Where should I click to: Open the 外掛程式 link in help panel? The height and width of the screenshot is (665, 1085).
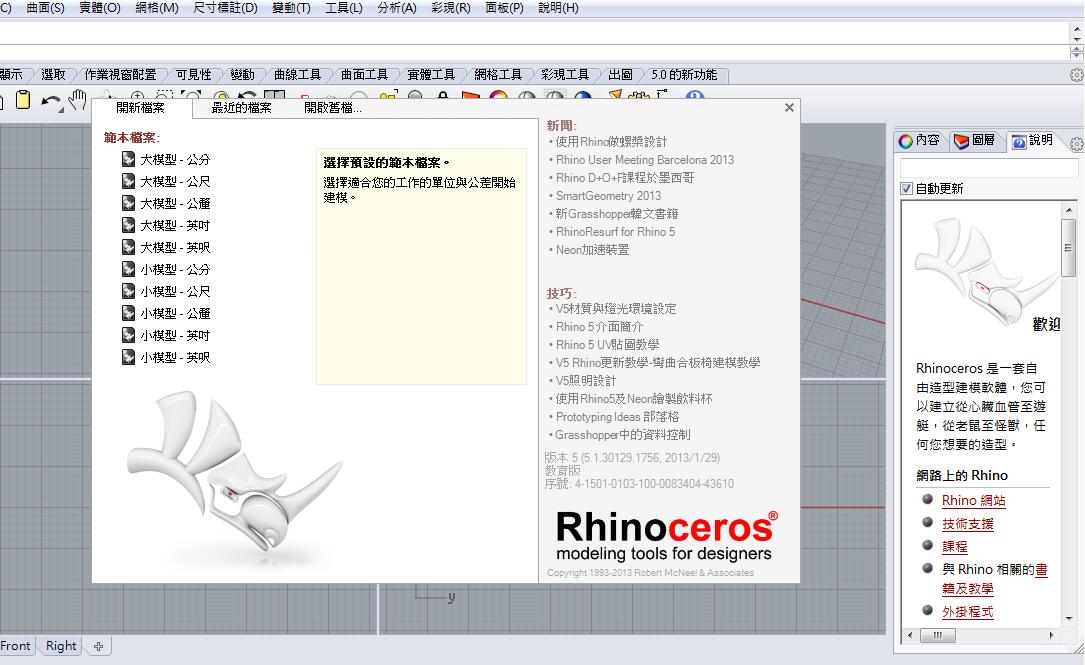tap(967, 612)
